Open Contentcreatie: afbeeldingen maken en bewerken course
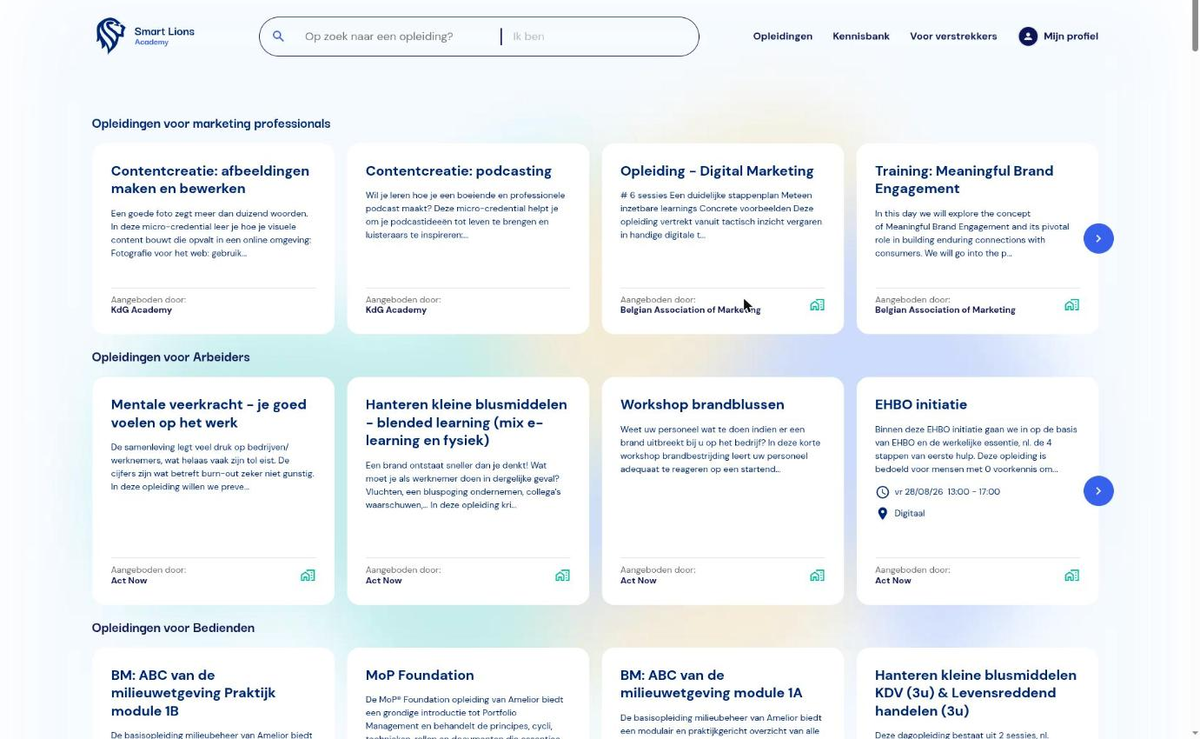Viewport: 1200px width, 739px height. coord(210,180)
